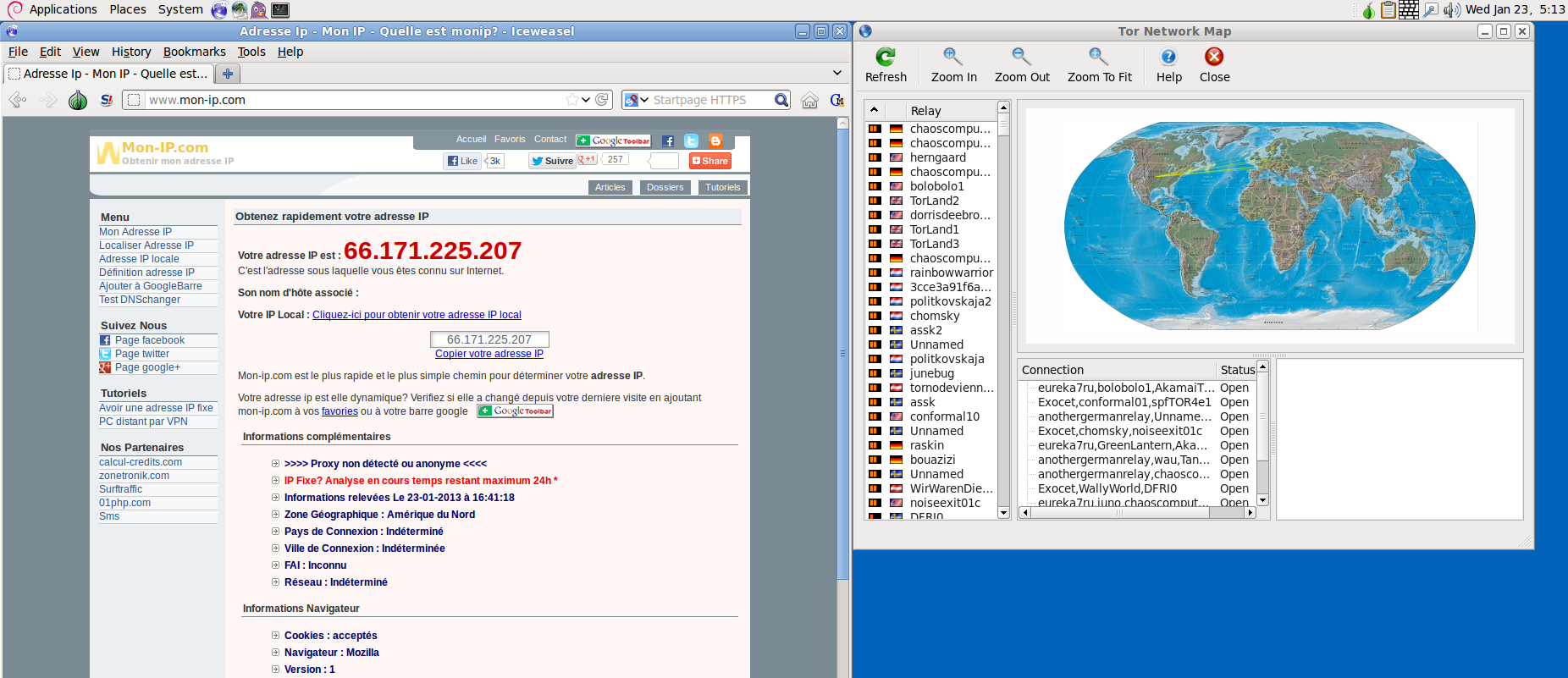Click the browser forward arrow
1568x678 pixels.
pos(48,100)
